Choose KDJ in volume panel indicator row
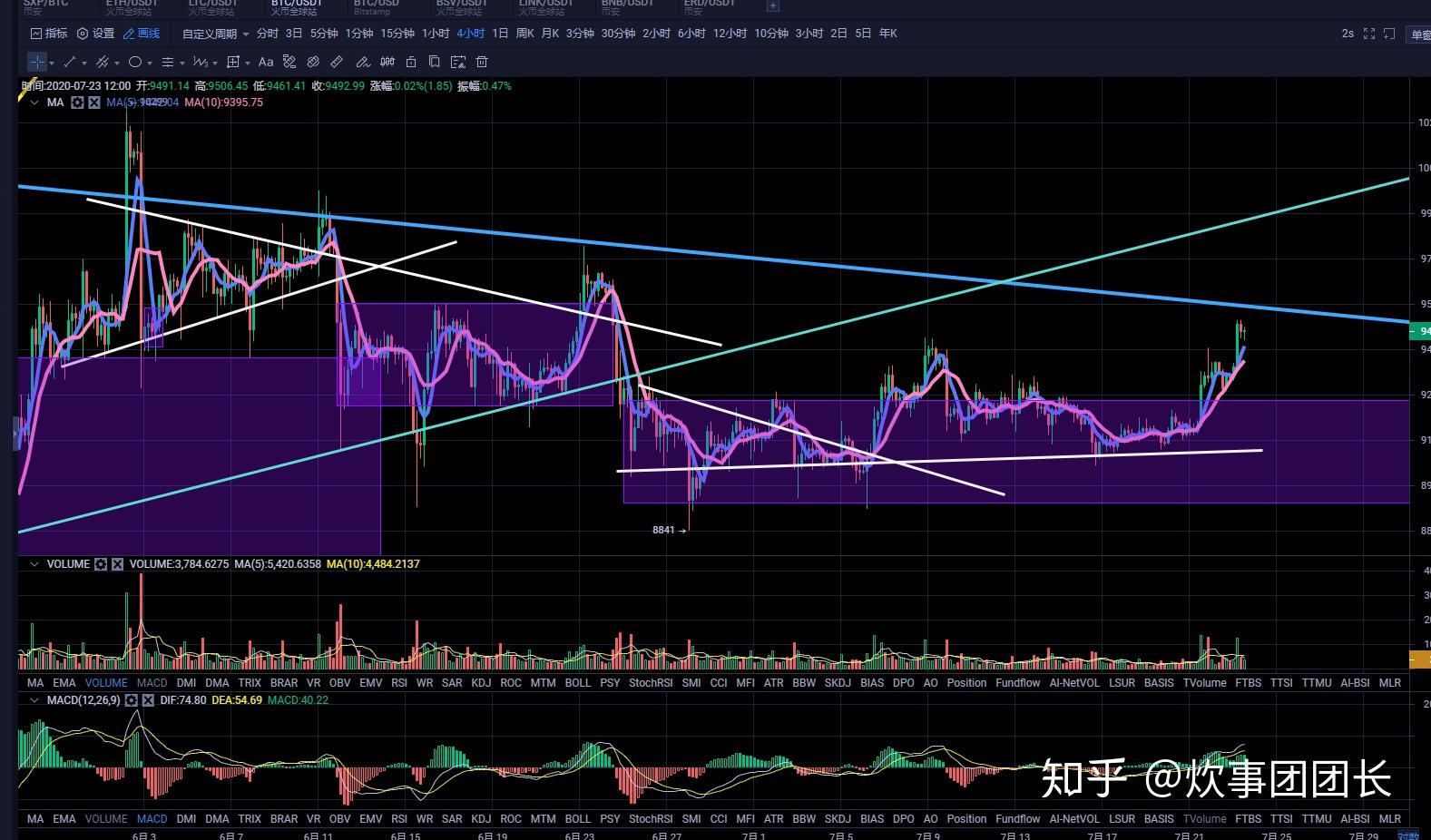This screenshot has height=840, width=1431. pyautogui.click(x=481, y=683)
